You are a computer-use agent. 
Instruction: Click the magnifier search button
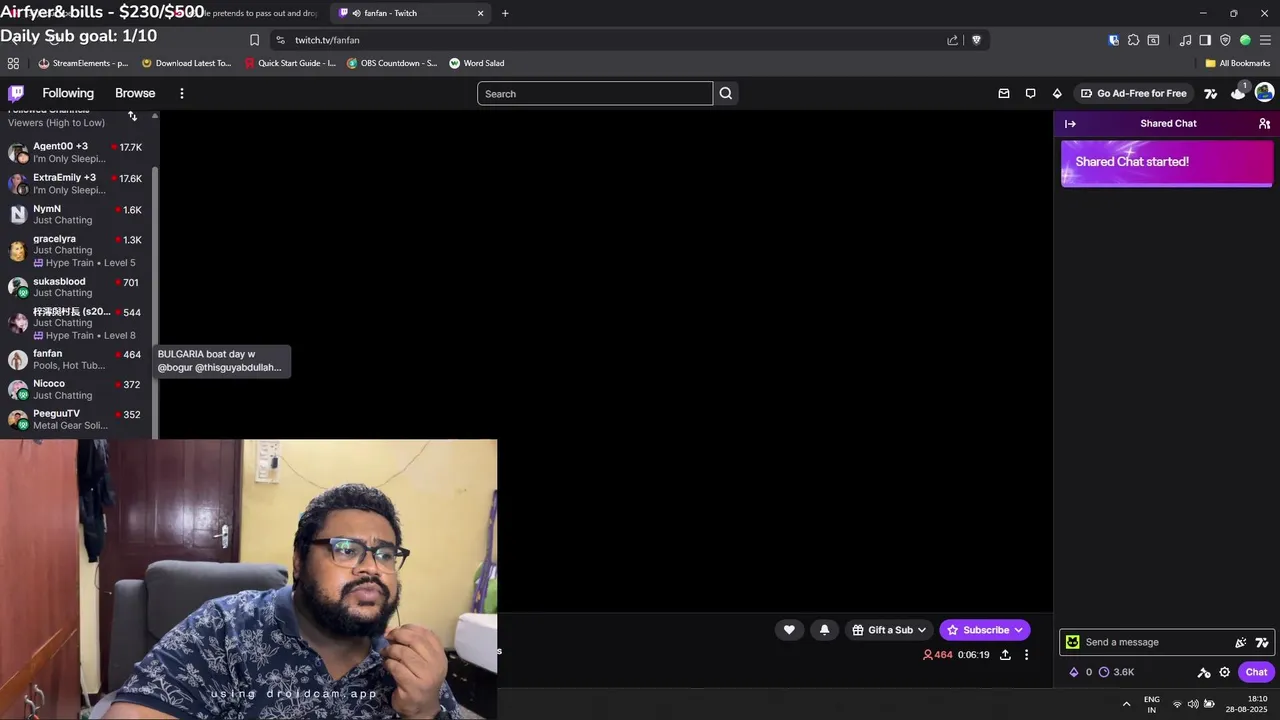point(726,94)
